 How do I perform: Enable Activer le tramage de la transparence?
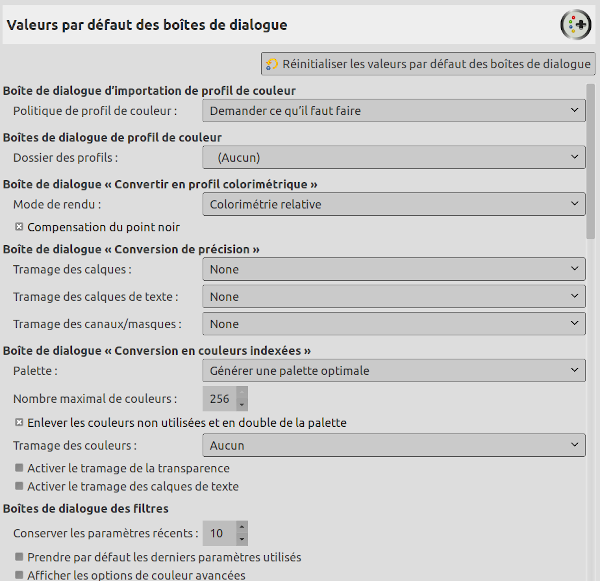19,468
